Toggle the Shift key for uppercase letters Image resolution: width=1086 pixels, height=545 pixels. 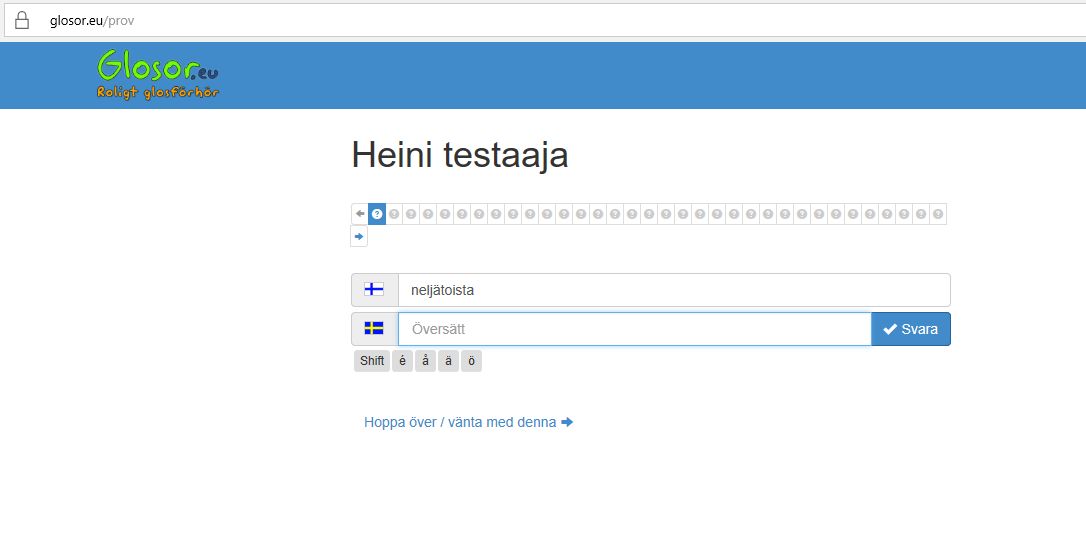[x=372, y=361]
